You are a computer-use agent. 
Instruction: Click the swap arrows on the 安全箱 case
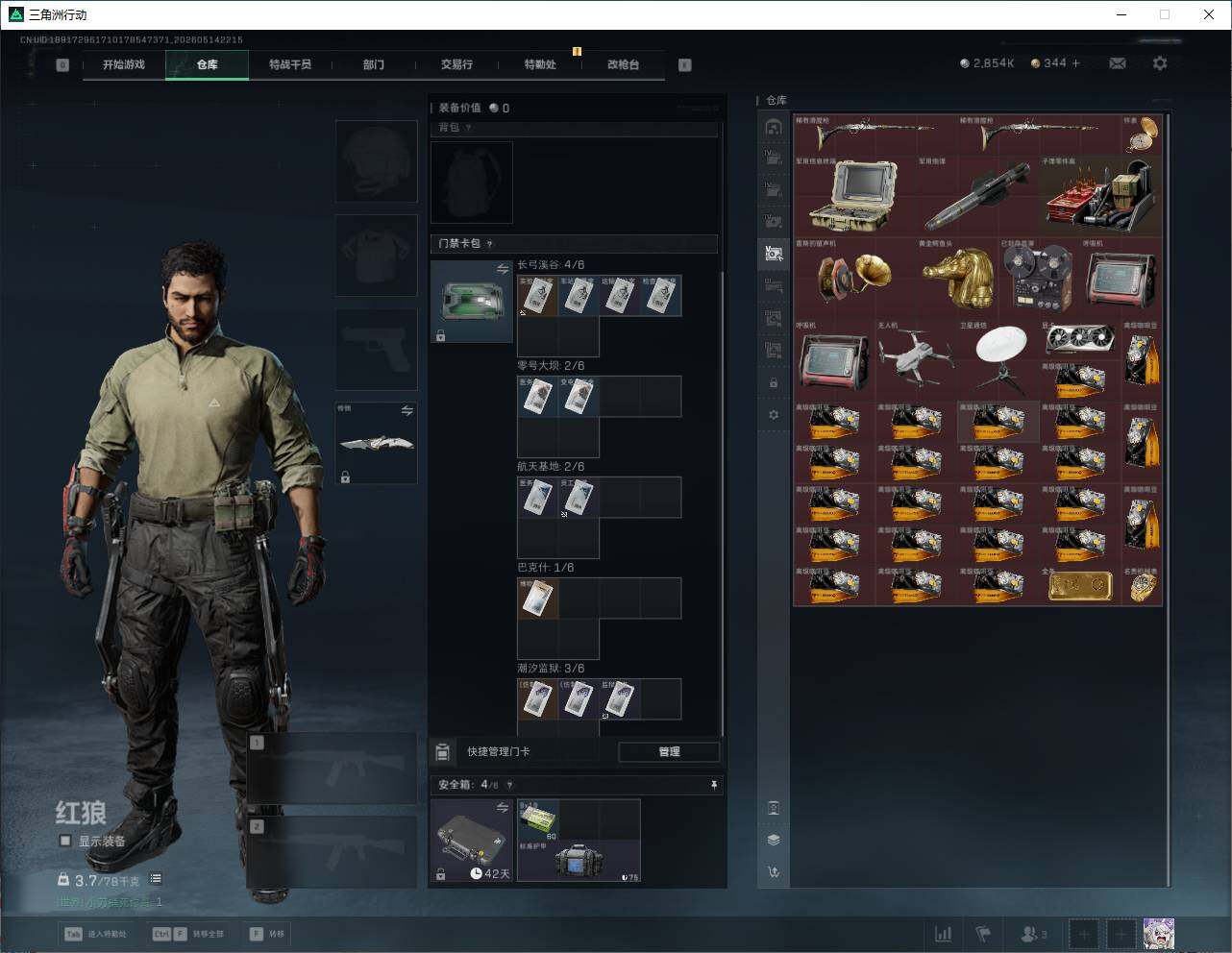502,808
